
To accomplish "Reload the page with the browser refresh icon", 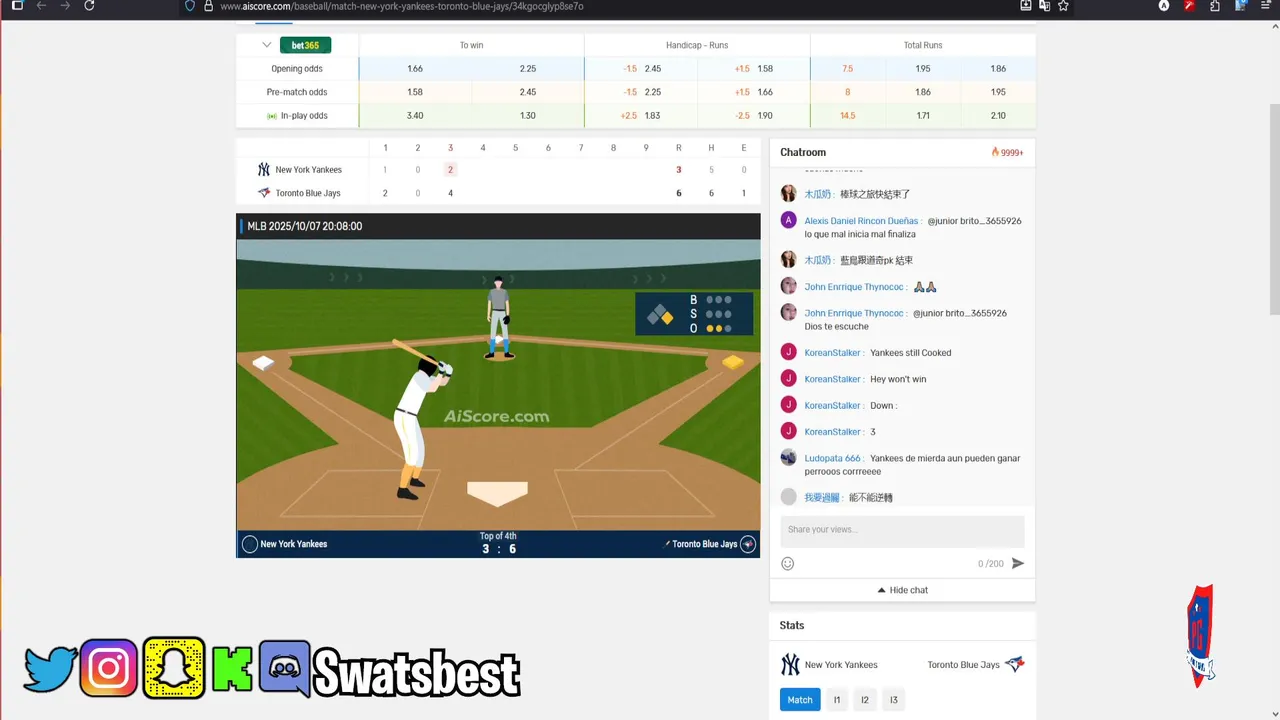I will pos(89,6).
